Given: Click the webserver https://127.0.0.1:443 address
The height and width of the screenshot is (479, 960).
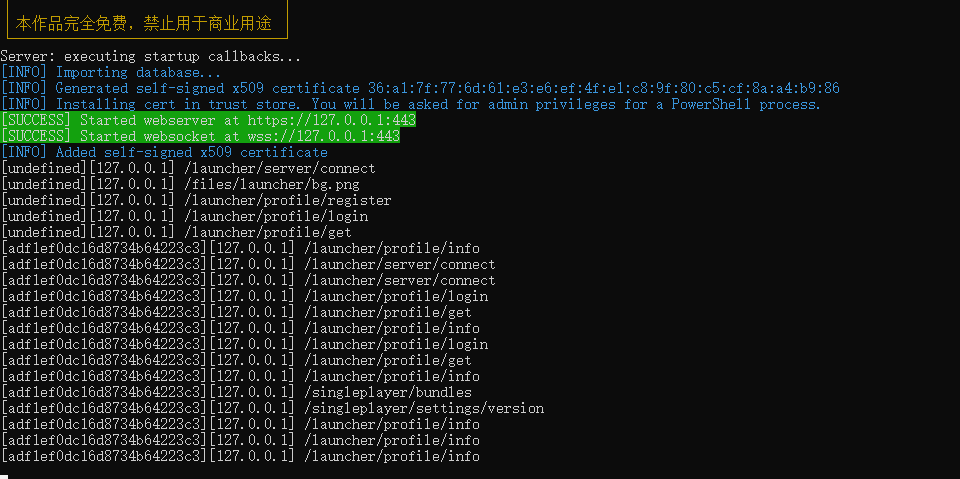Looking at the screenshot, I should (332, 121).
